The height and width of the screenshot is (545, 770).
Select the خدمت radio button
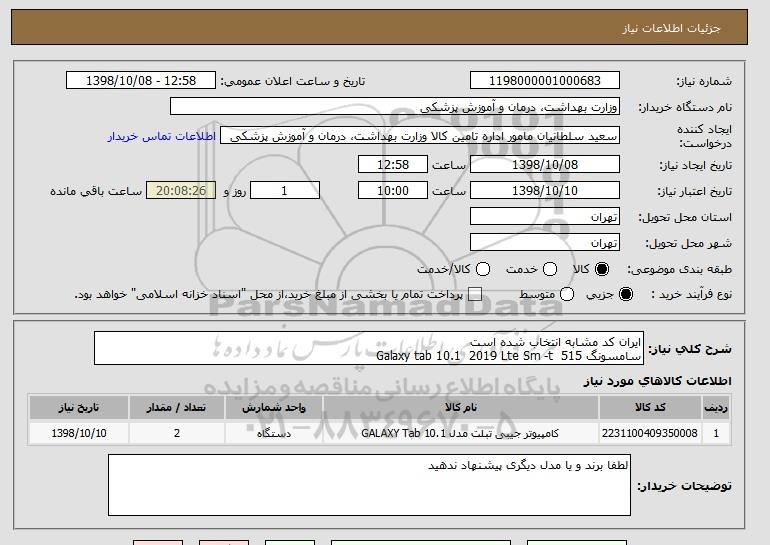point(550,269)
